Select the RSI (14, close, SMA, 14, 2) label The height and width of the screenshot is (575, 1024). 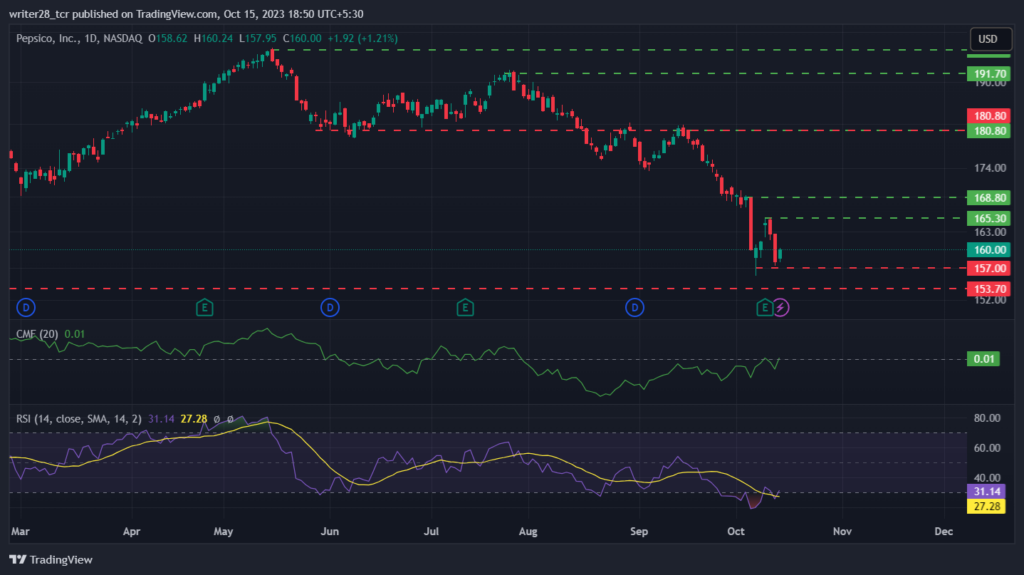coord(78,419)
